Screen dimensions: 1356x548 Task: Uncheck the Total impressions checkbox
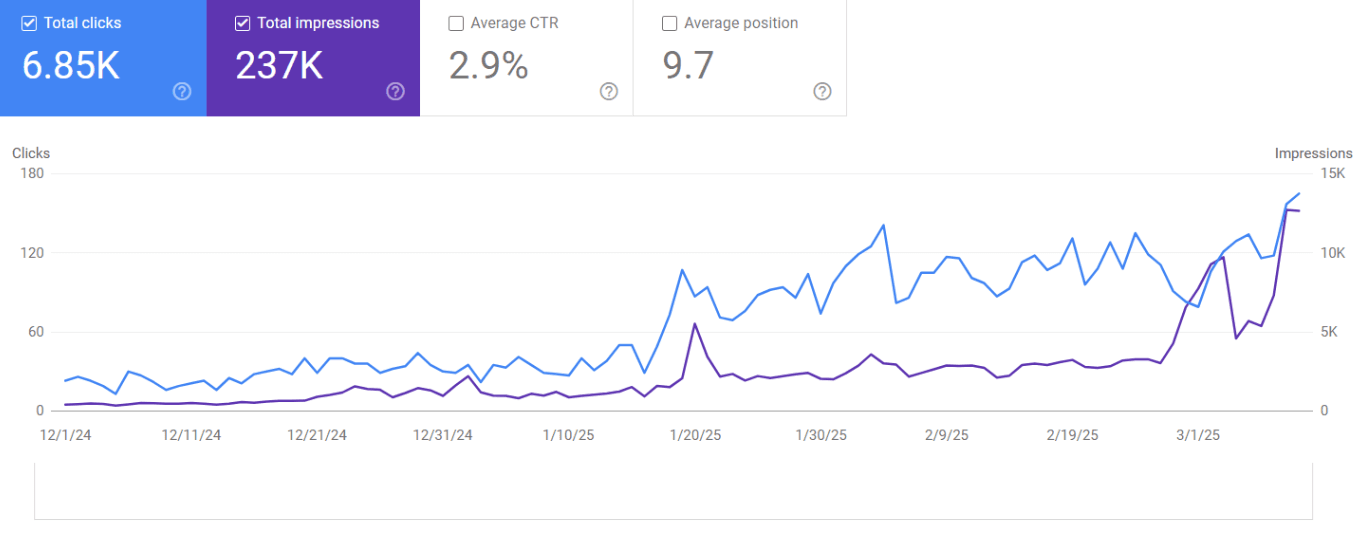[x=243, y=23]
